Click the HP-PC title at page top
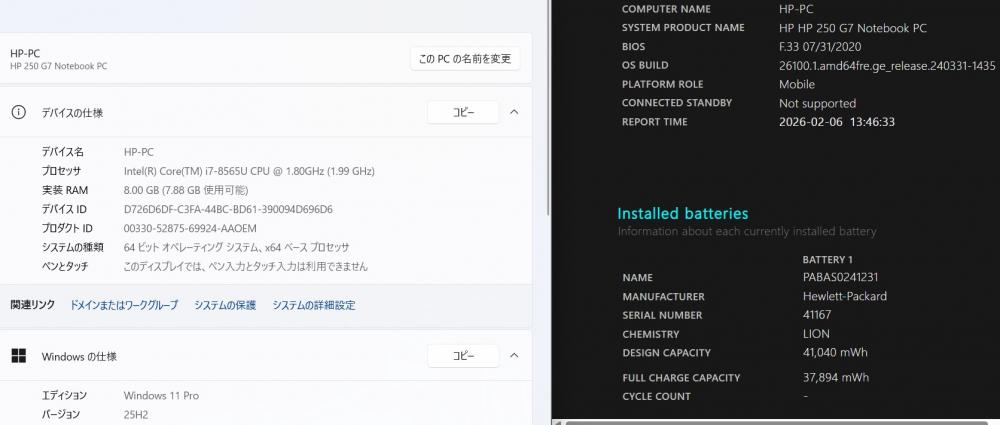Image resolution: width=1000 pixels, height=425 pixels. coord(25,53)
